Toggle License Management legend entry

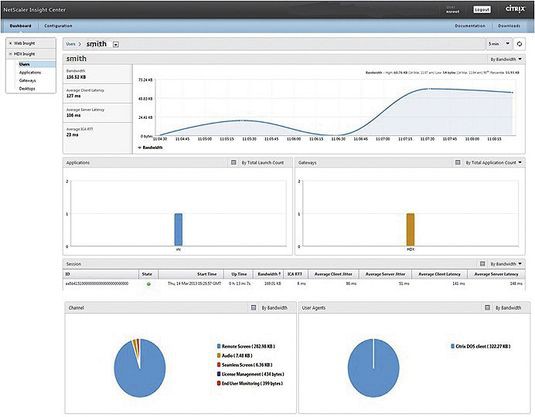point(250,374)
